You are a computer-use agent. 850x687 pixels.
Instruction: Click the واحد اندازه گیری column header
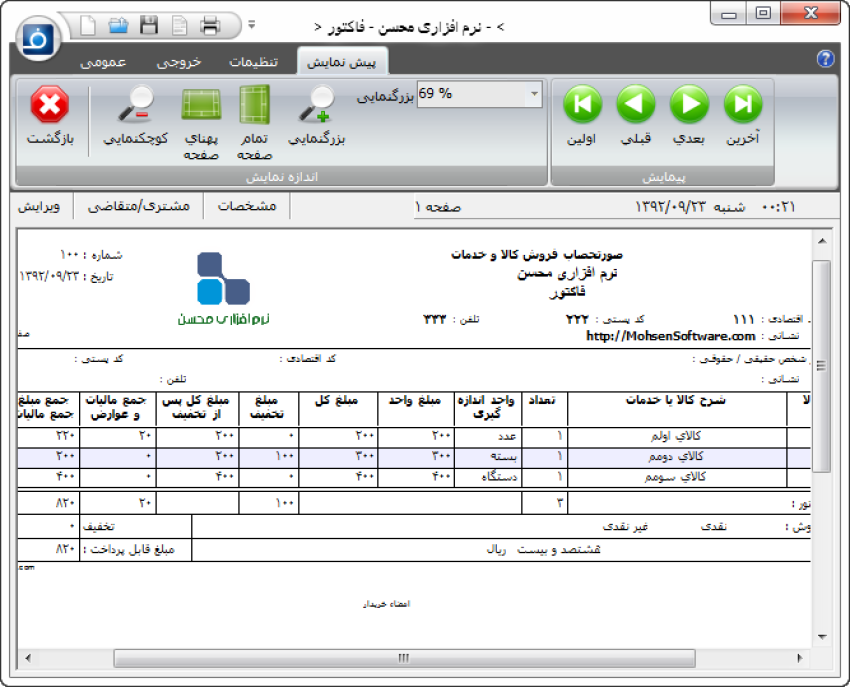pos(487,408)
